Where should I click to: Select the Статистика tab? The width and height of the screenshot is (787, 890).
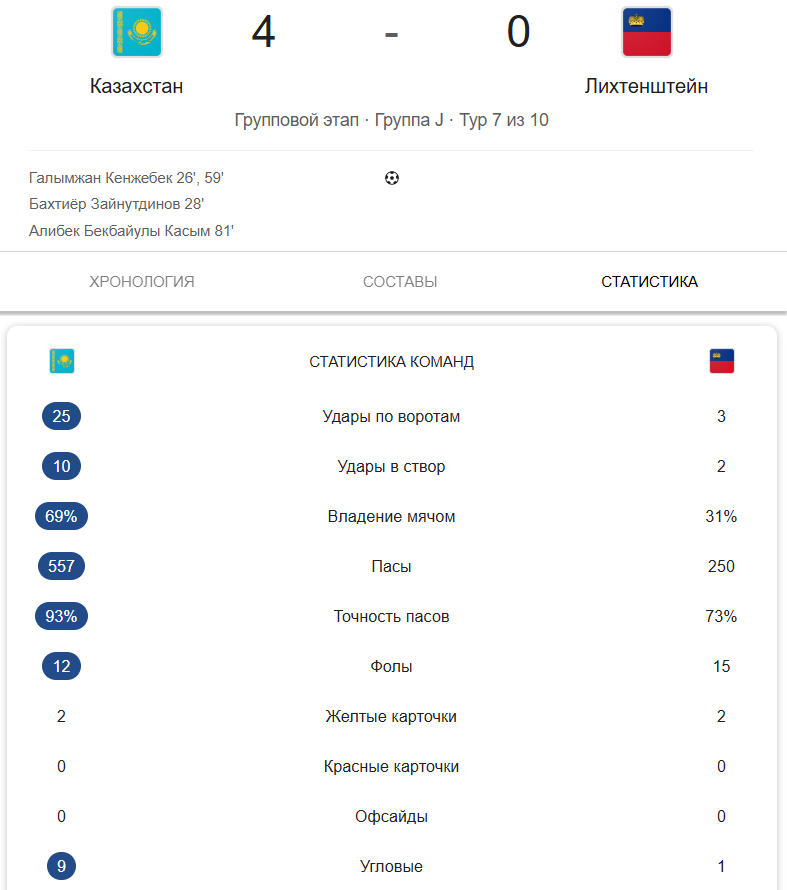649,282
